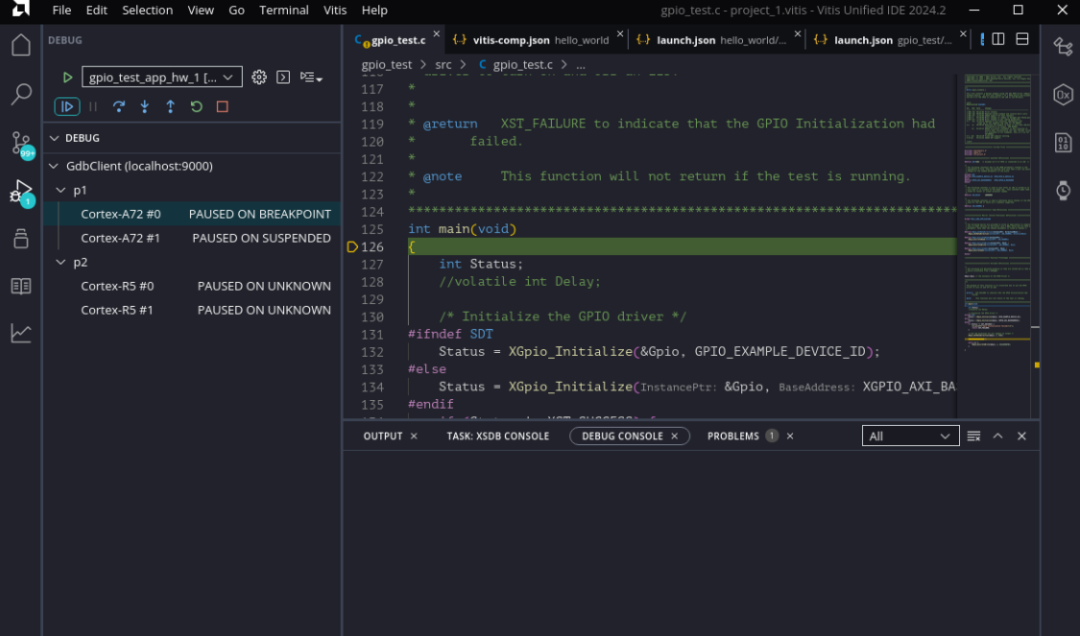This screenshot has width=1080, height=636.
Task: Open the stacked-box icon view in activity bar
Action: pos(21,238)
